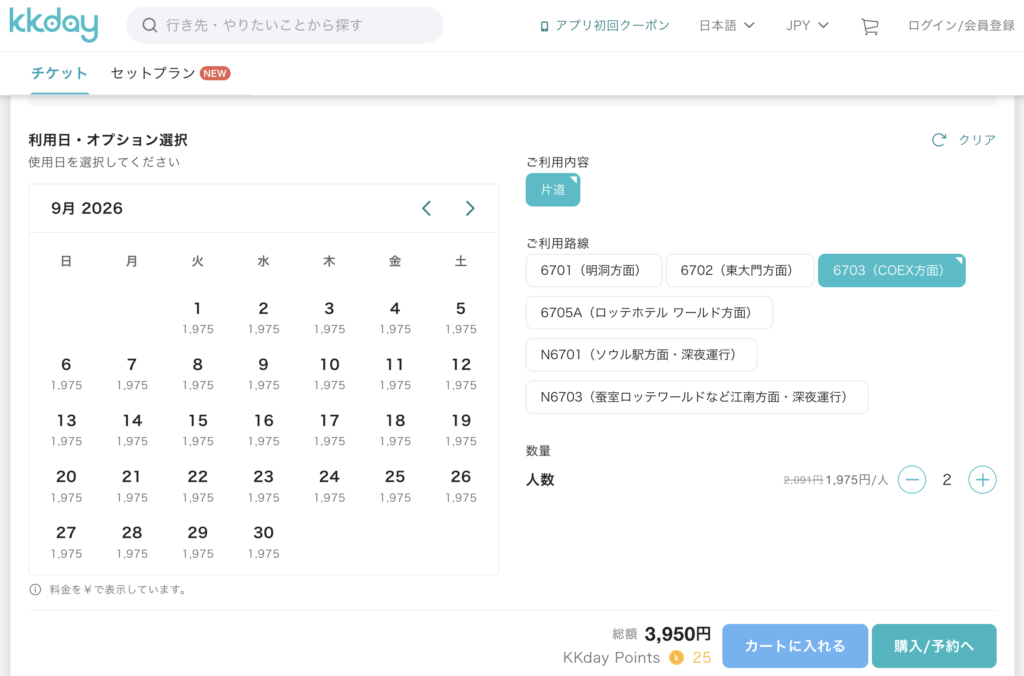1024x676 pixels.
Task: Go to next month arrow
Action: (x=470, y=208)
